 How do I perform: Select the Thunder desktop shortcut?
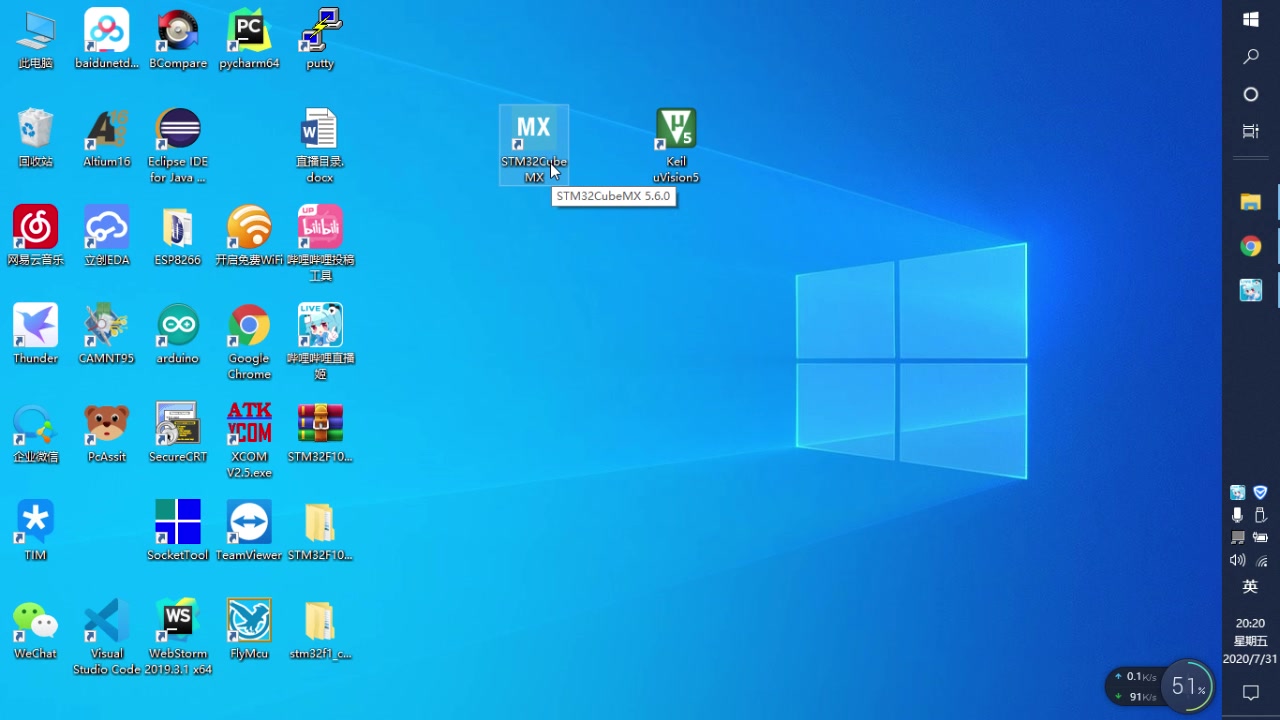[35, 334]
